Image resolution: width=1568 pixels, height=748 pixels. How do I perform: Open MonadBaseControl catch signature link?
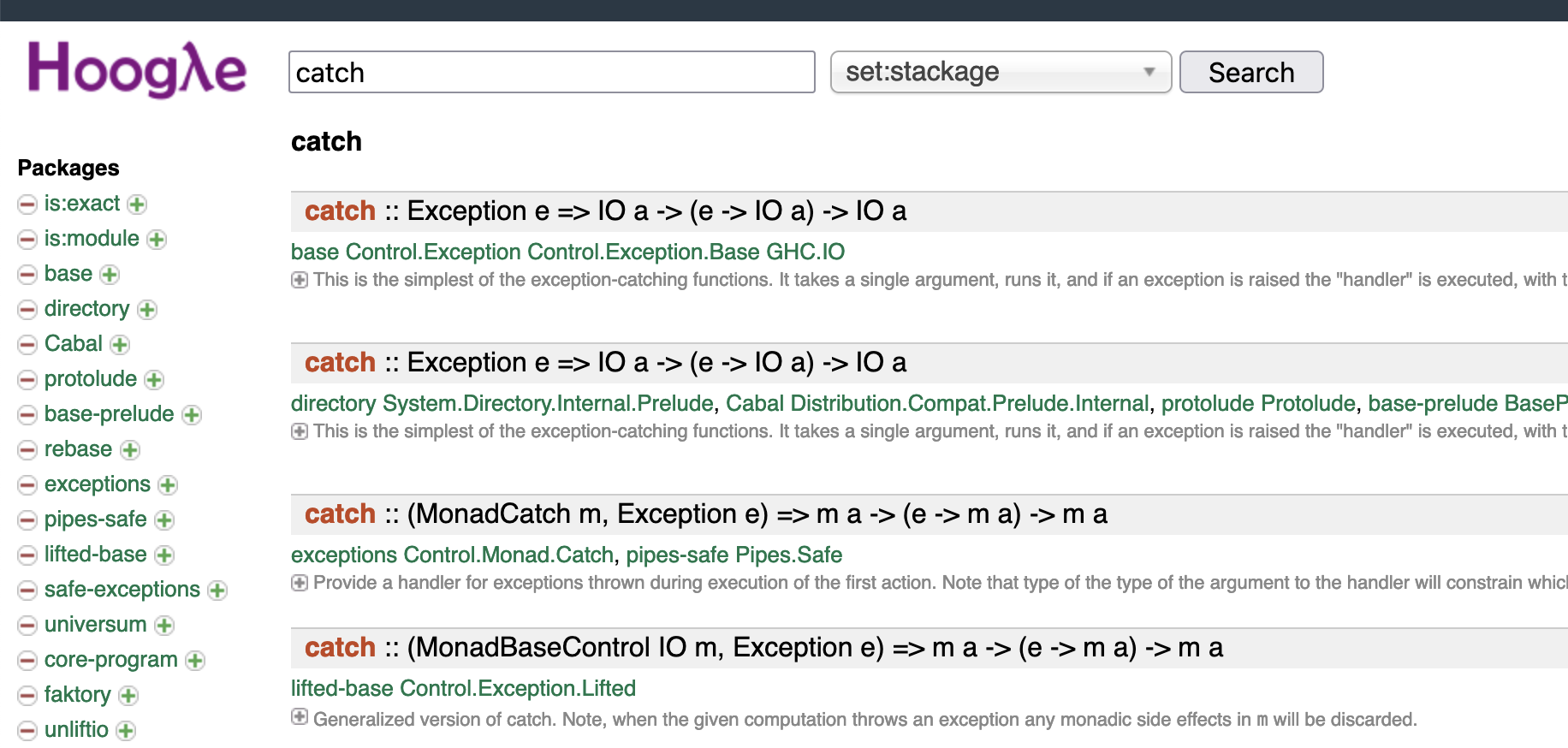[x=763, y=648]
